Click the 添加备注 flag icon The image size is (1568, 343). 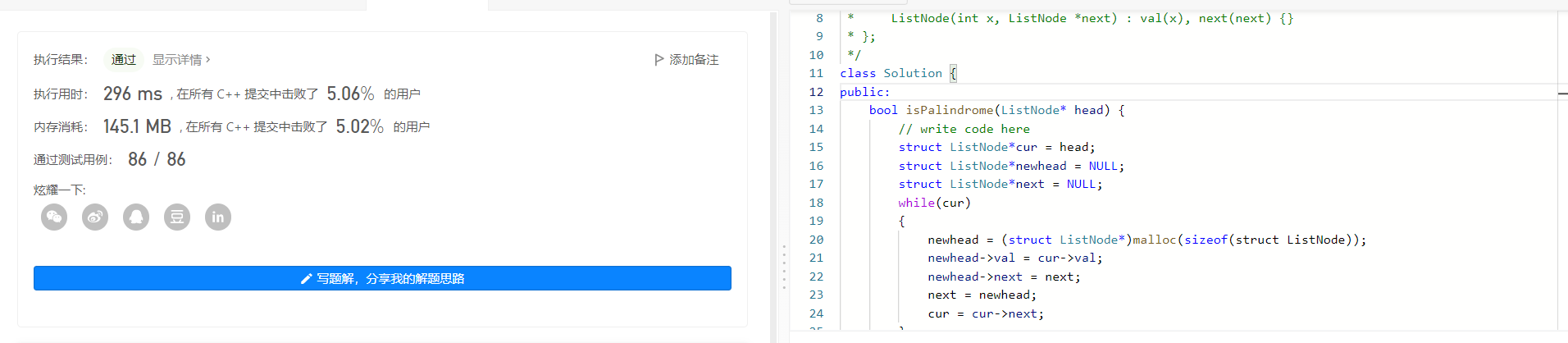click(x=659, y=60)
